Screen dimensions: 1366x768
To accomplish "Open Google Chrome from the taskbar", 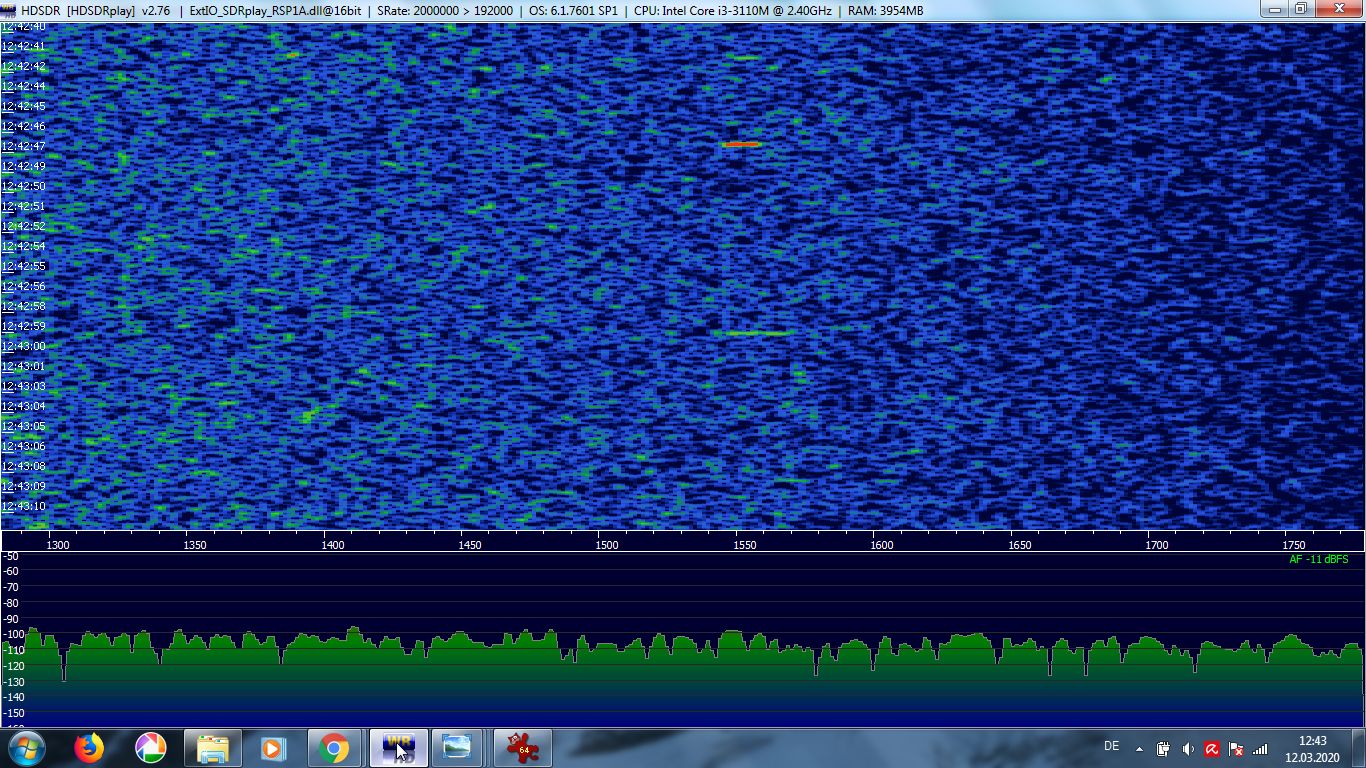I will click(x=334, y=748).
